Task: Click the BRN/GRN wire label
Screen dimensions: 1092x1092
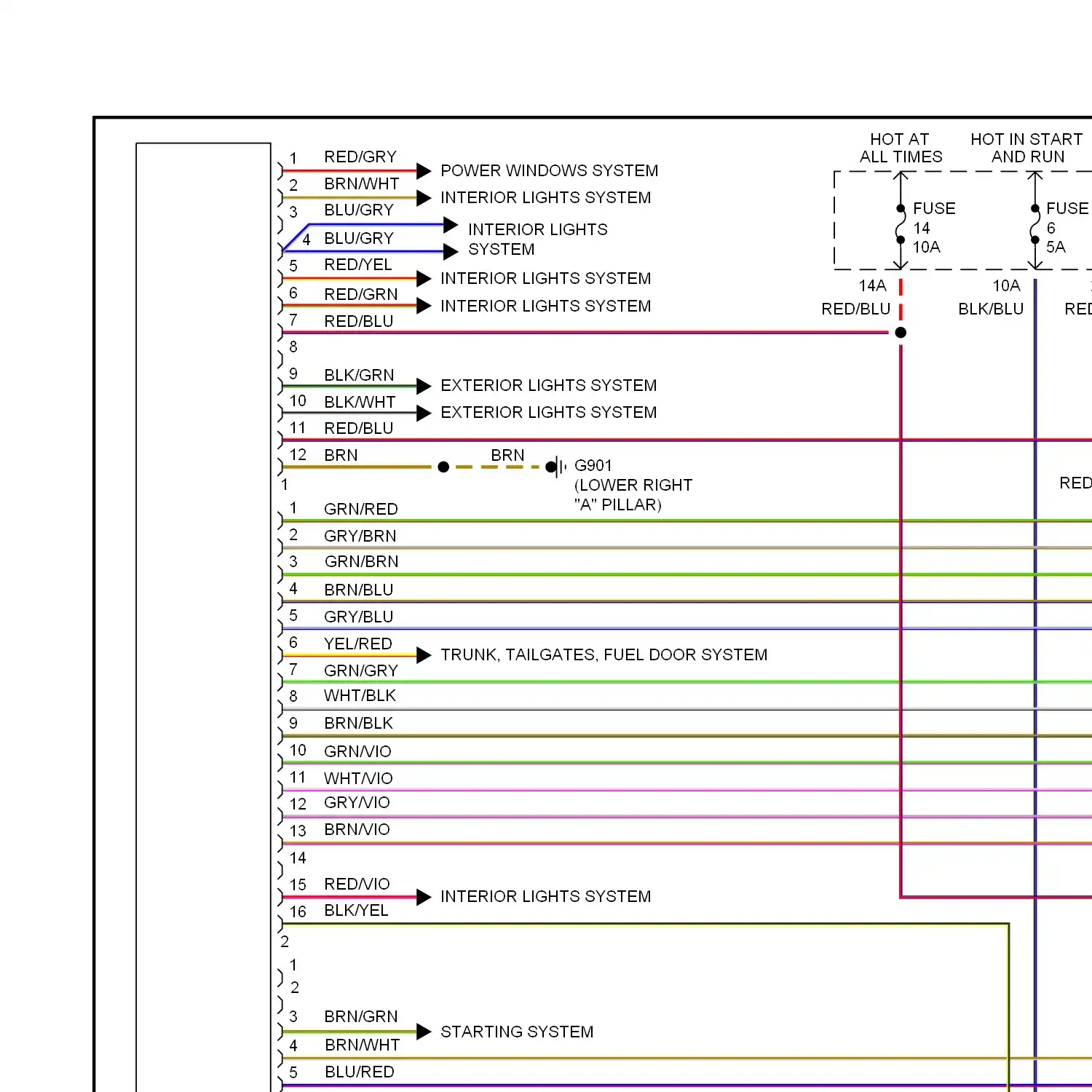Action: (361, 1016)
